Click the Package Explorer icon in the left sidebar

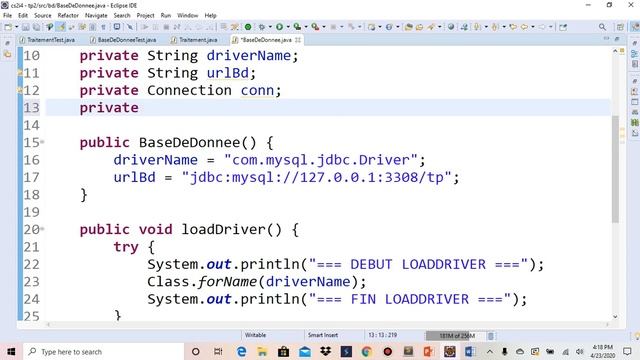8,54
